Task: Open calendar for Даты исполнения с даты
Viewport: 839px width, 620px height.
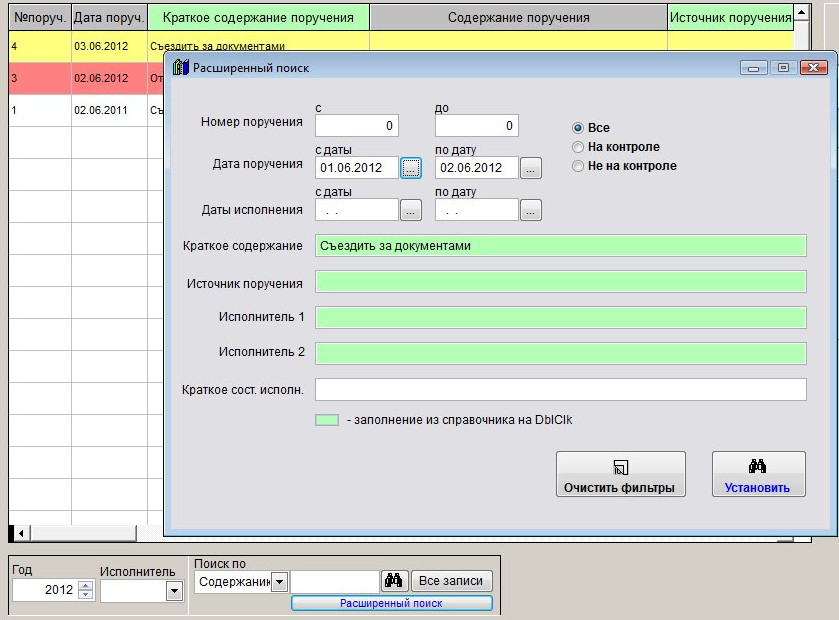Action: [x=411, y=210]
